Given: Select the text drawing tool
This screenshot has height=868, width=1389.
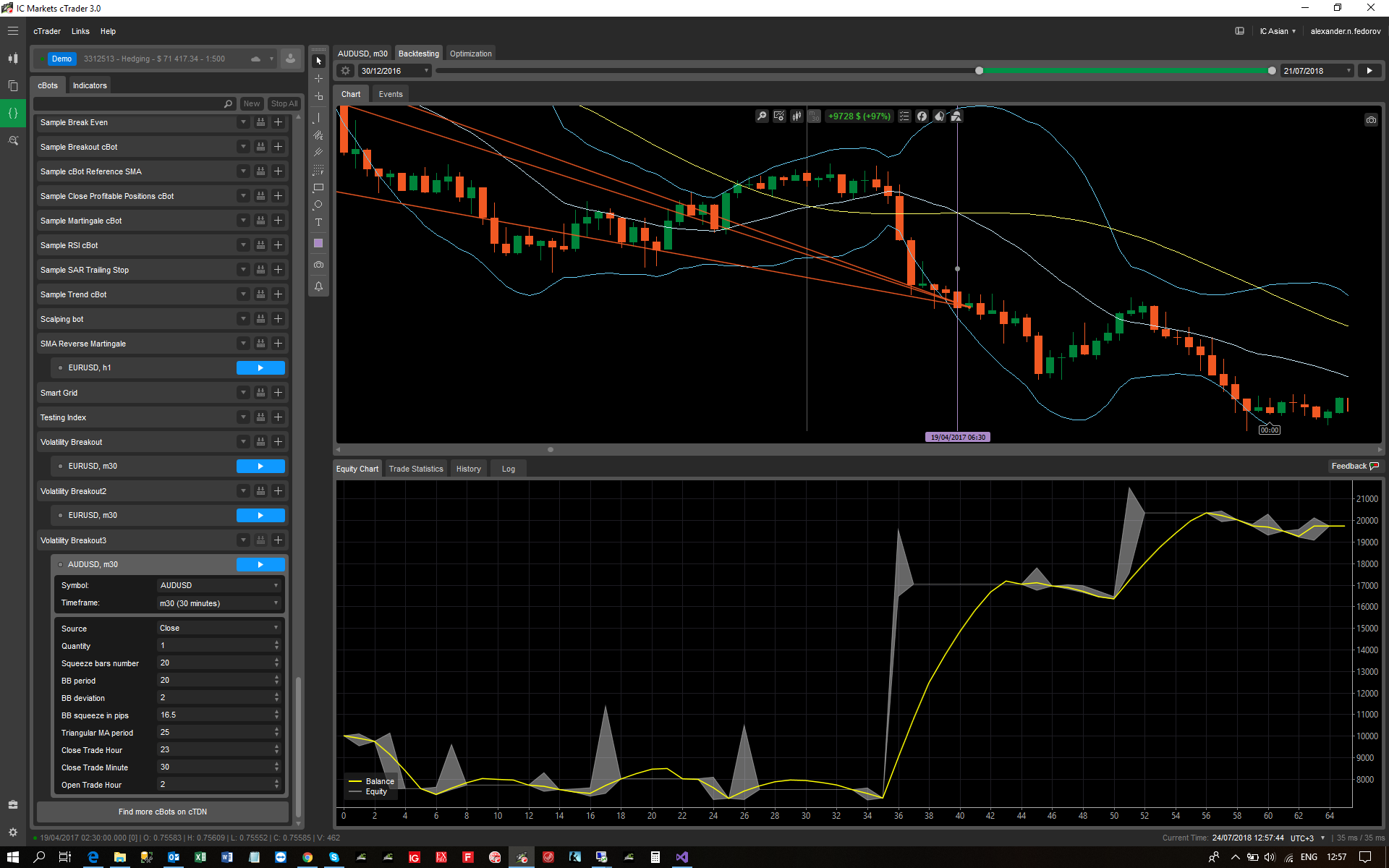Looking at the screenshot, I should tap(318, 222).
